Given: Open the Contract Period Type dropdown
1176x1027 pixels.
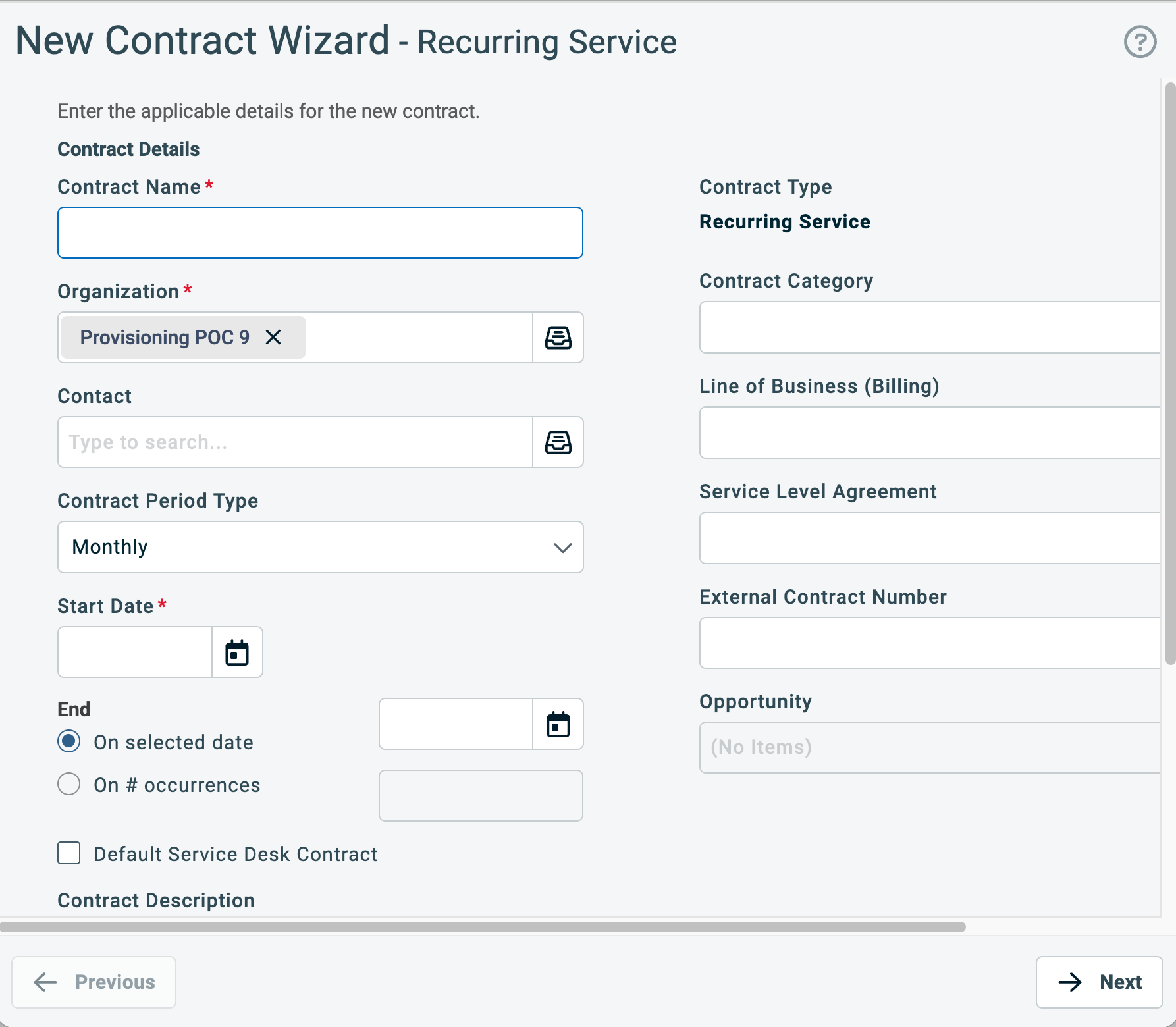Looking at the screenshot, I should (320, 547).
